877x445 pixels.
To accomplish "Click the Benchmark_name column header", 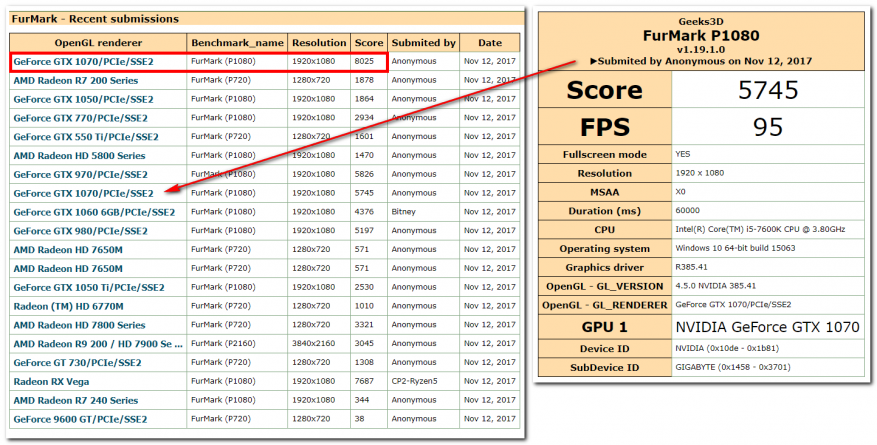I will pyautogui.click(x=237, y=43).
